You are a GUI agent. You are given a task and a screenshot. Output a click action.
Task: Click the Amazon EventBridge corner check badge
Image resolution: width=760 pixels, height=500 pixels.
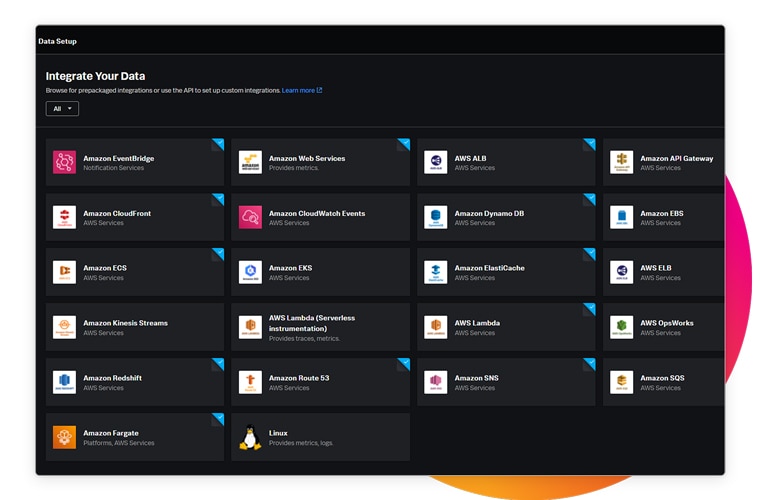click(219, 143)
